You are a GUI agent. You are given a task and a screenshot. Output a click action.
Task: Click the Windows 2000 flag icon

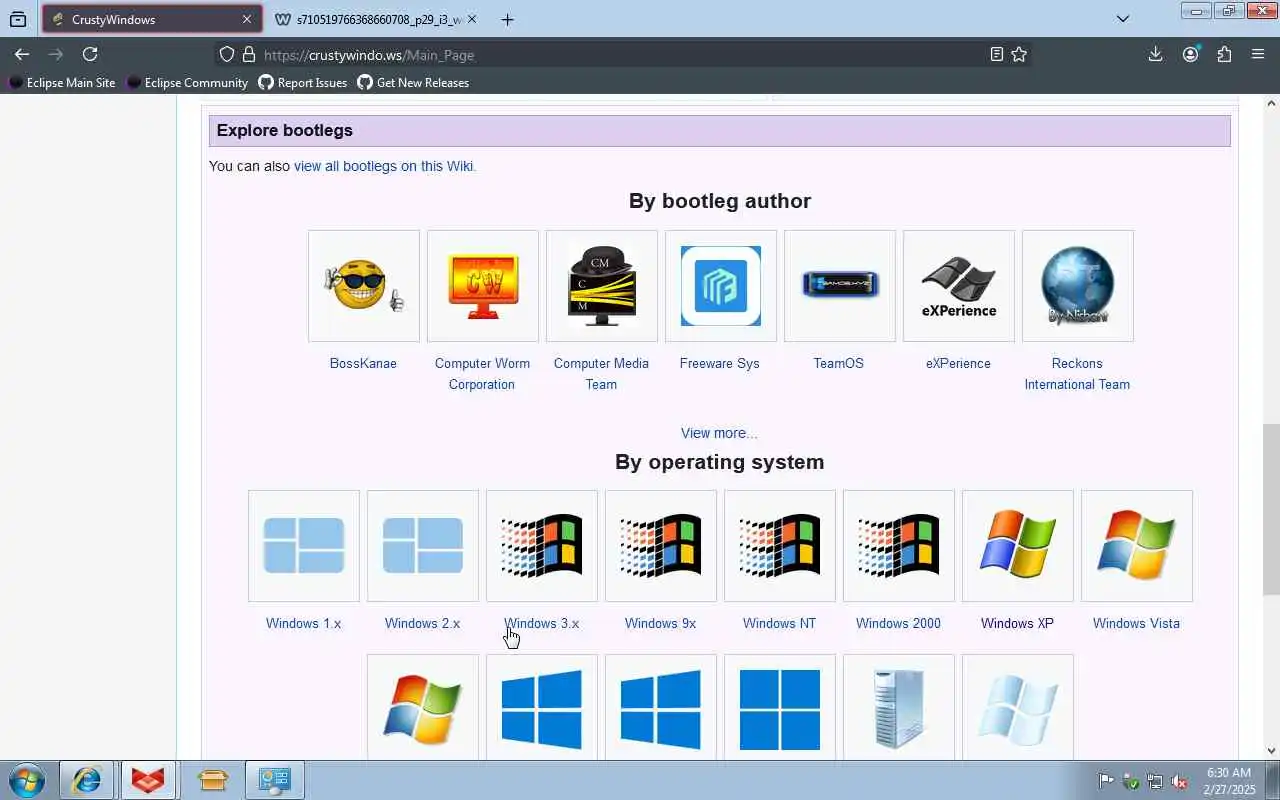(x=898, y=546)
